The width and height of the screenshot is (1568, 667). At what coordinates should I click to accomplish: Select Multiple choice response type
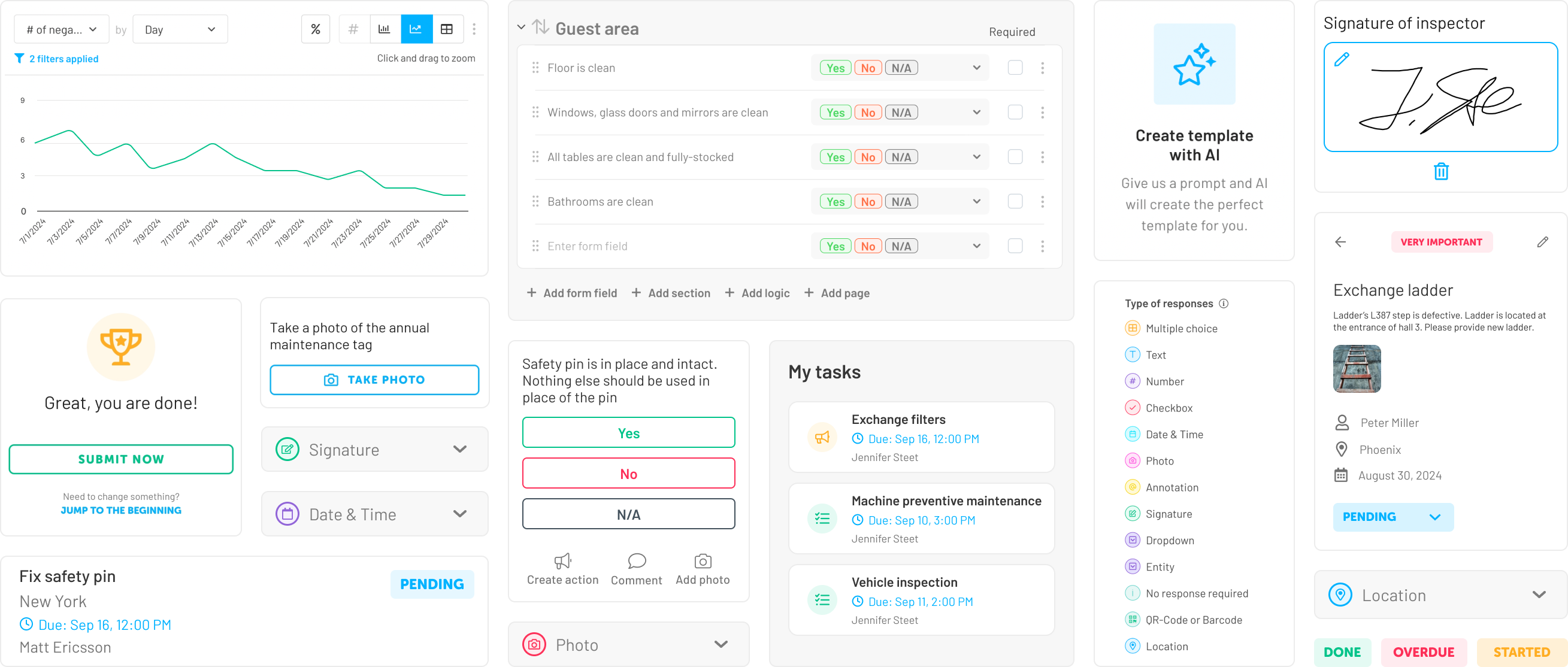click(1181, 329)
